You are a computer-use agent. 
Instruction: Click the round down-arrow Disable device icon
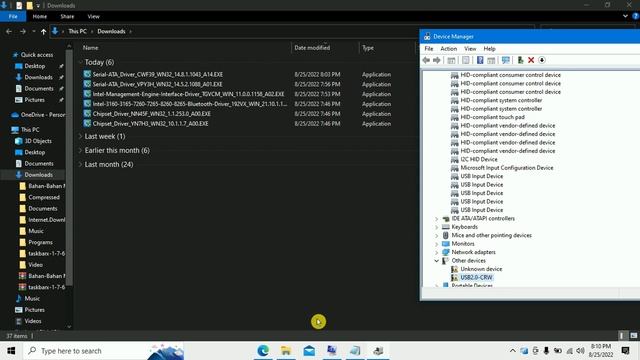(542, 60)
